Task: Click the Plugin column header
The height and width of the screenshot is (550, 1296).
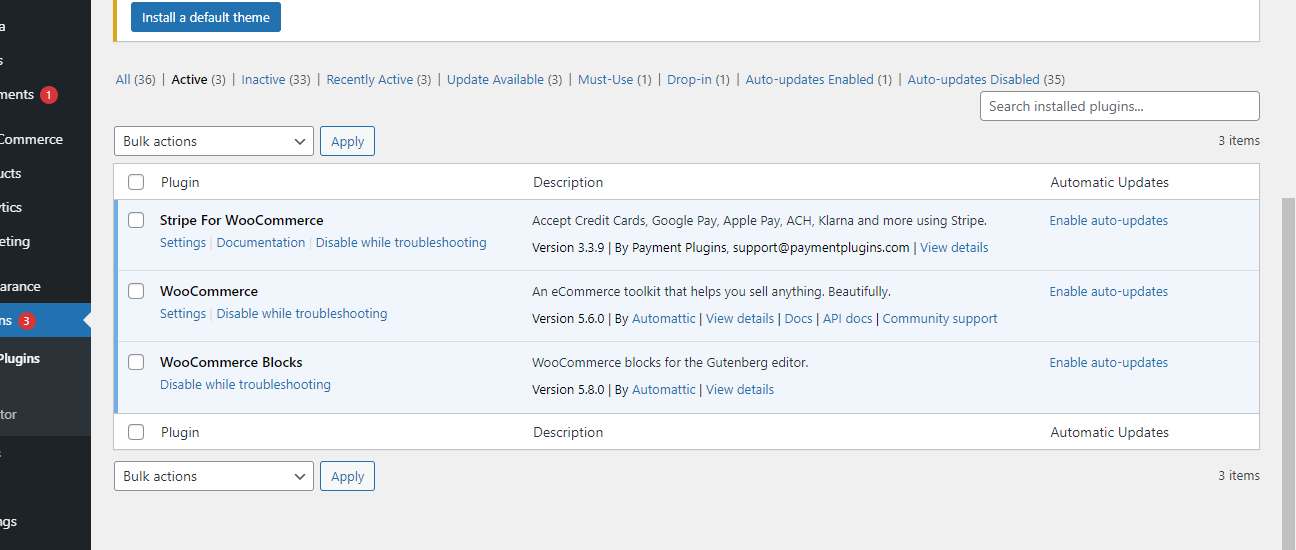Action: 180,182
